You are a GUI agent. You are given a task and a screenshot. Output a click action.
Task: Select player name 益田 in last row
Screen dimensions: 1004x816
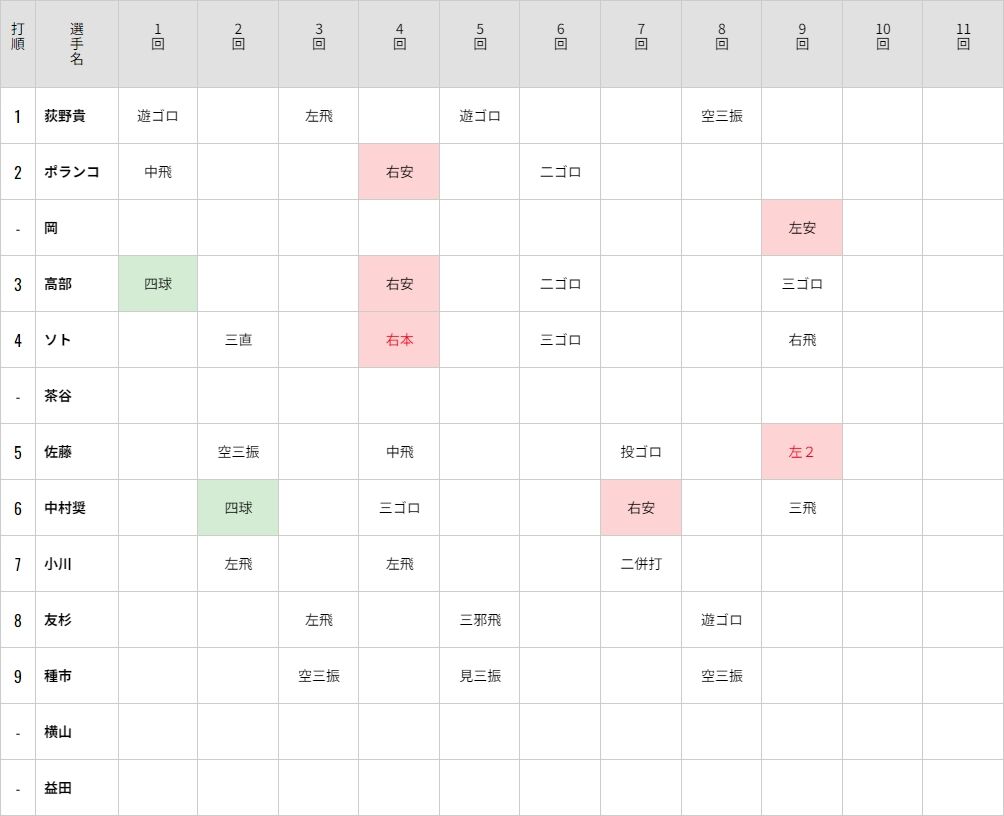[x=58, y=788]
